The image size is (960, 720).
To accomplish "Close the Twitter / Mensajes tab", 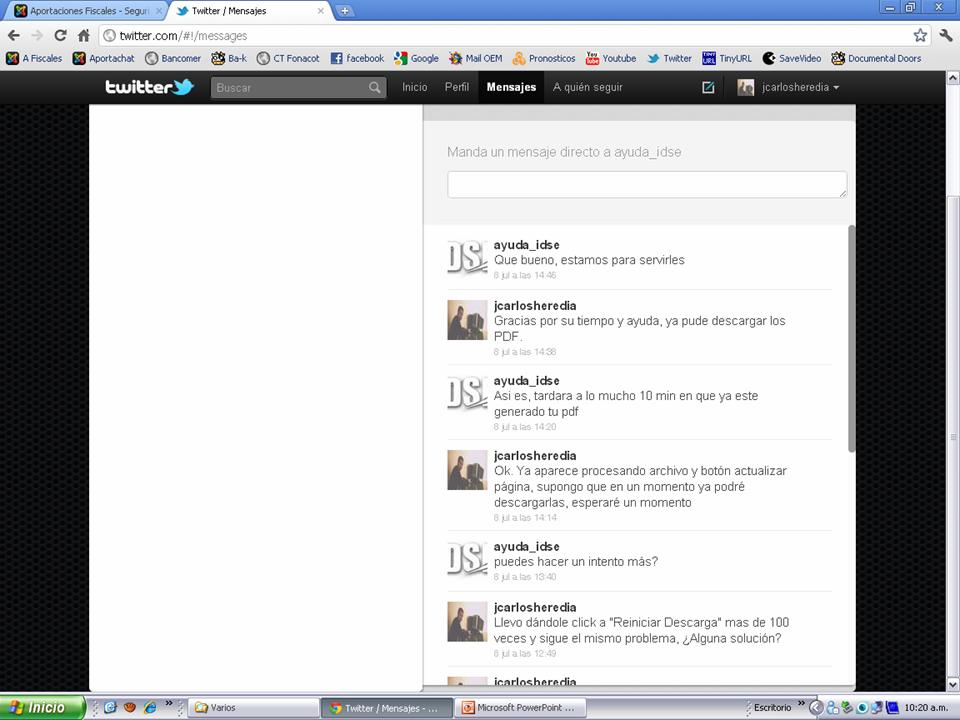I will [x=320, y=11].
